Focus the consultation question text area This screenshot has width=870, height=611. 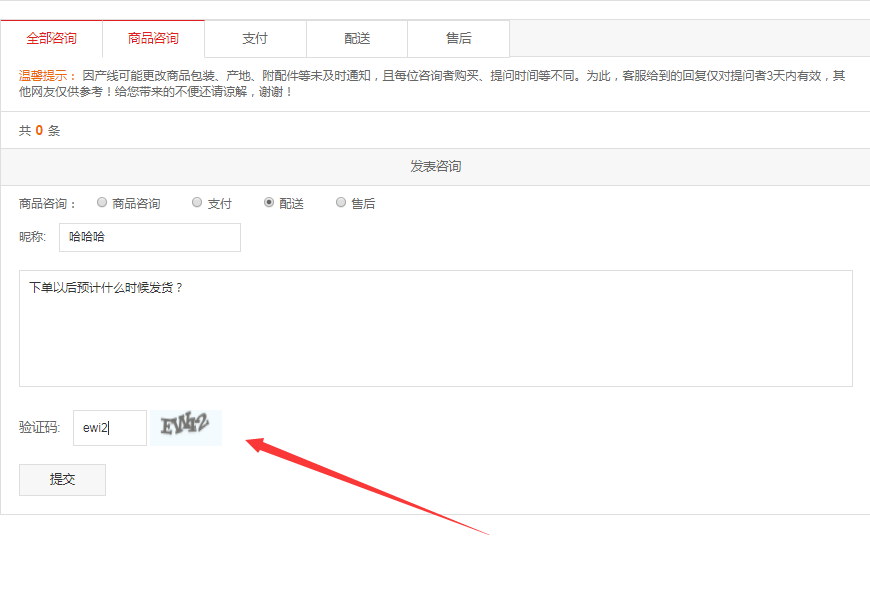tap(435, 328)
